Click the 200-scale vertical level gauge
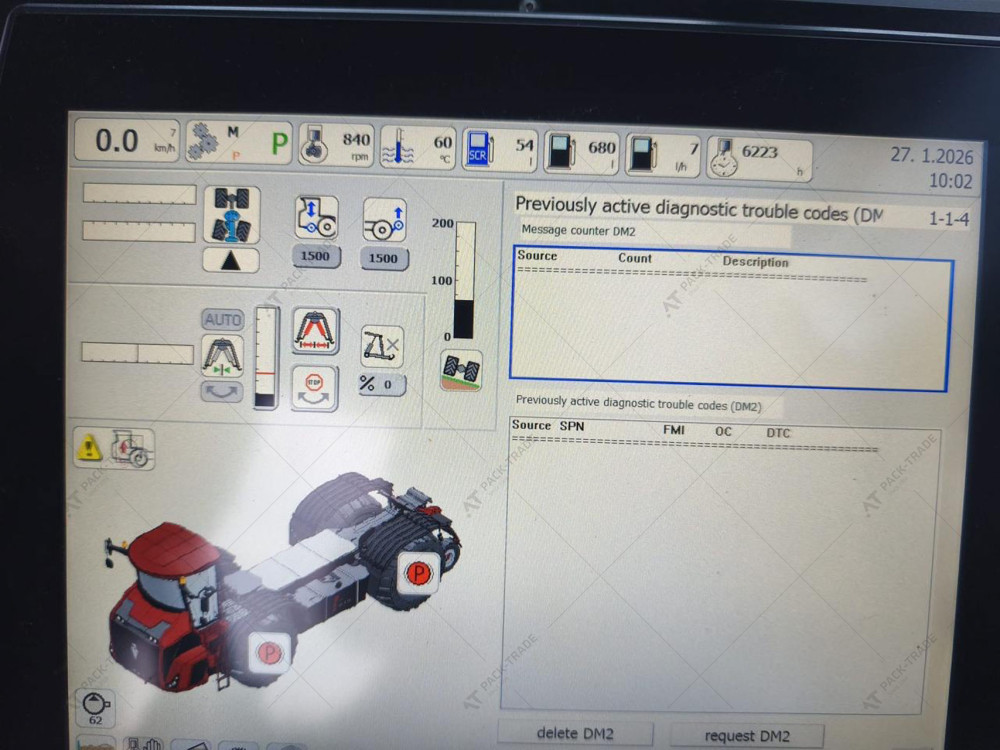1000x750 pixels. (x=464, y=281)
